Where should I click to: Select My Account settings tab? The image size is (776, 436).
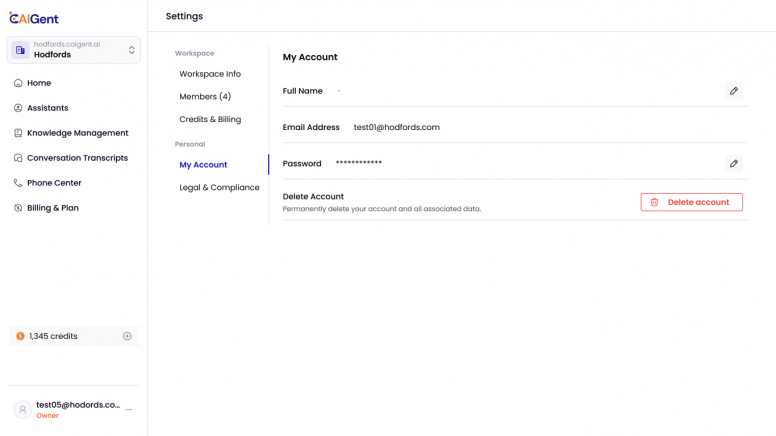203,165
